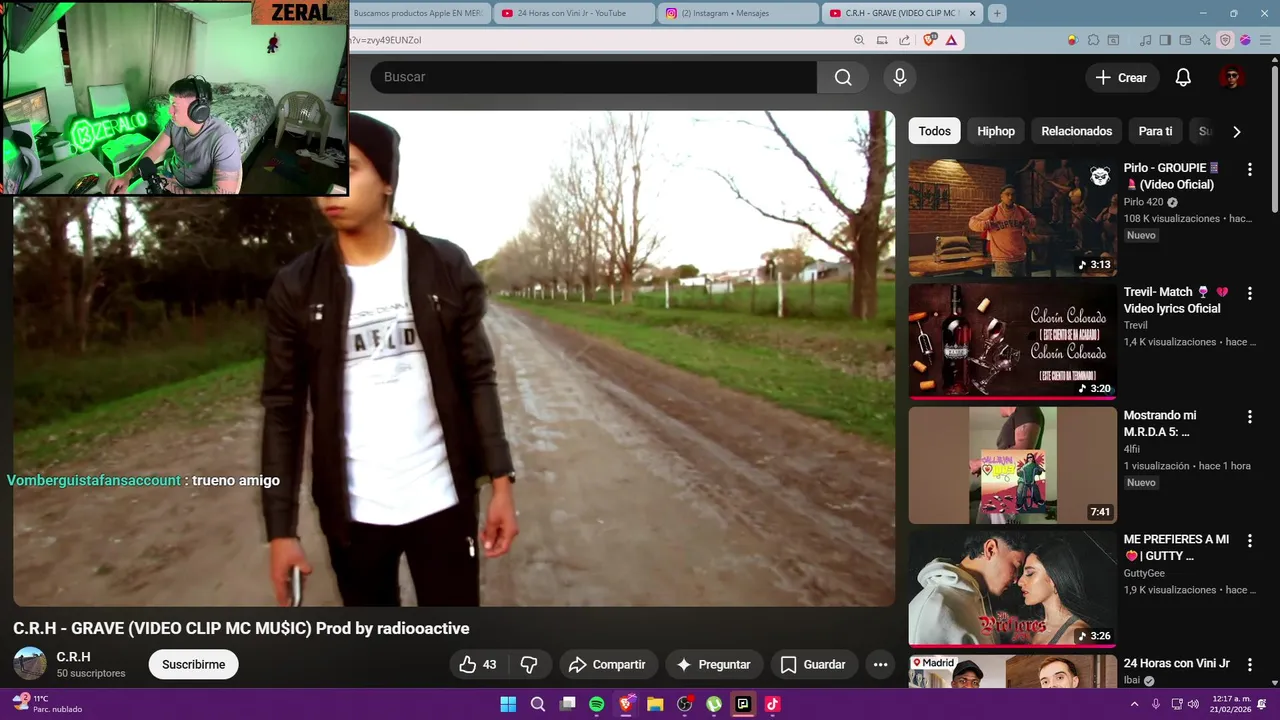Open YouTube notifications bell
The height and width of the screenshot is (720, 1280).
(1183, 77)
